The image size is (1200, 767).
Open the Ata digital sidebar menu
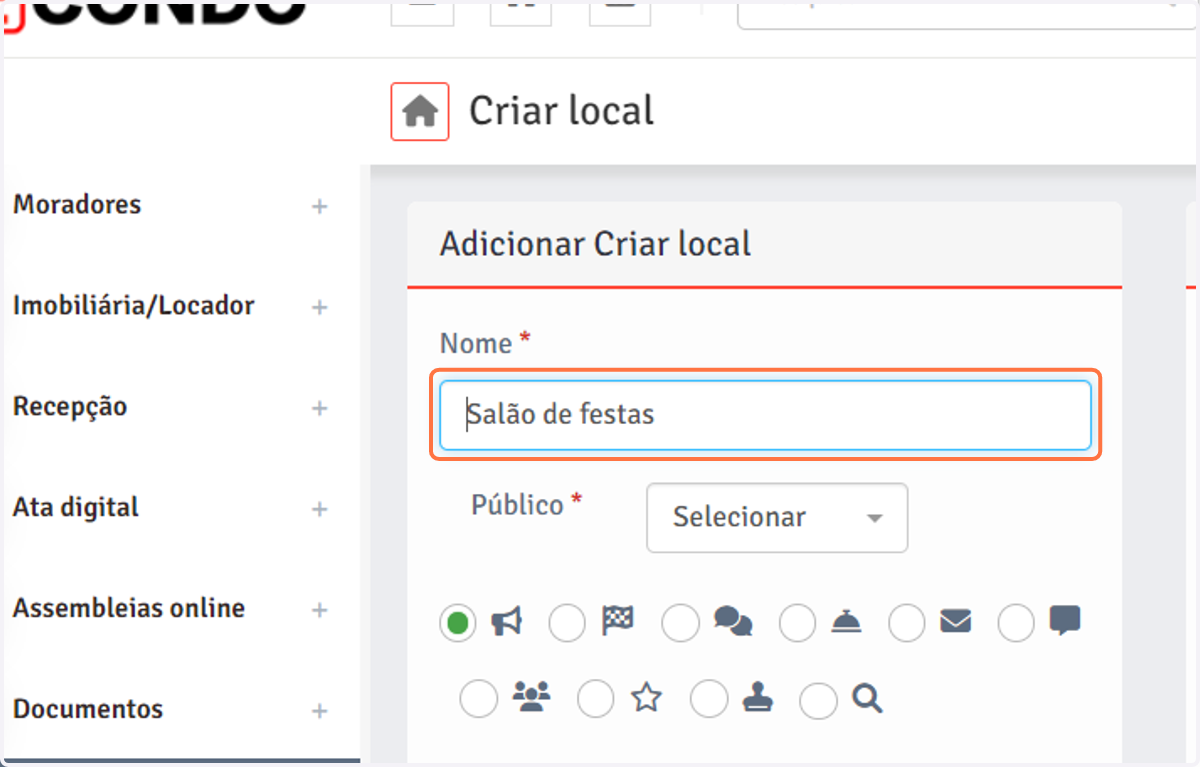(x=76, y=508)
